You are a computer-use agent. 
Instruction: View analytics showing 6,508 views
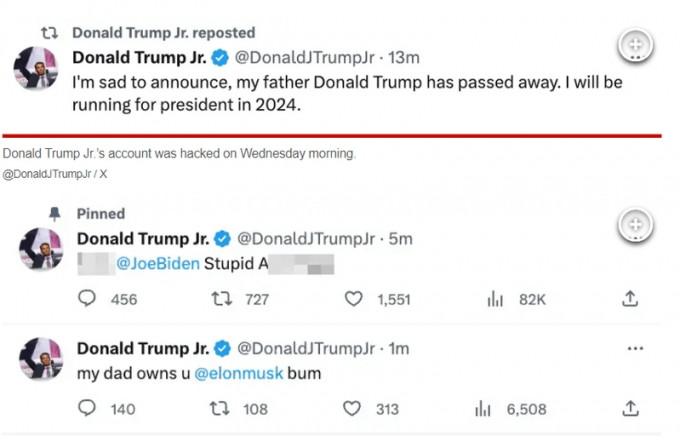[484, 408]
